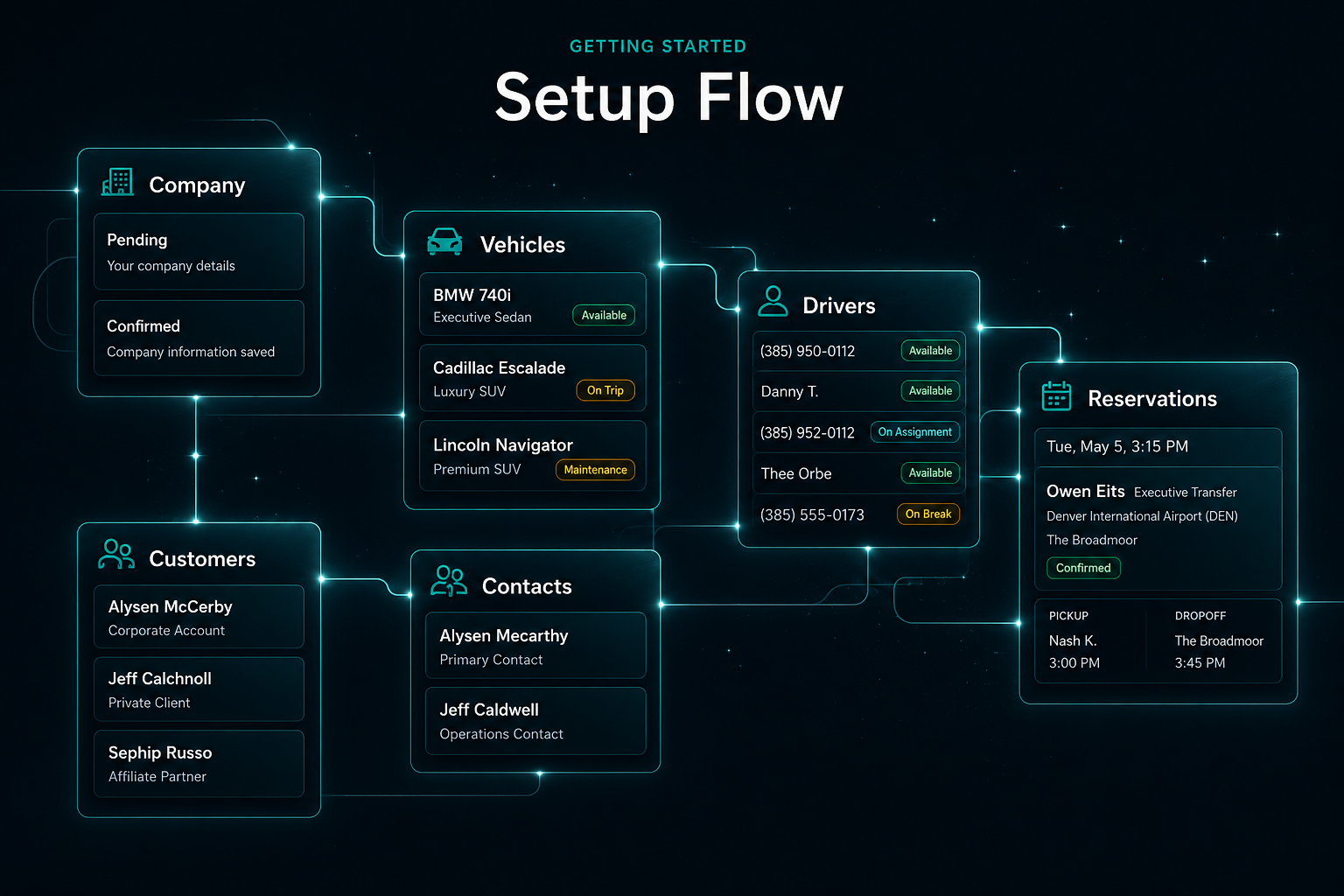Open customer Jeff Calchnoll
The image size is (1344, 896).
coord(199,689)
